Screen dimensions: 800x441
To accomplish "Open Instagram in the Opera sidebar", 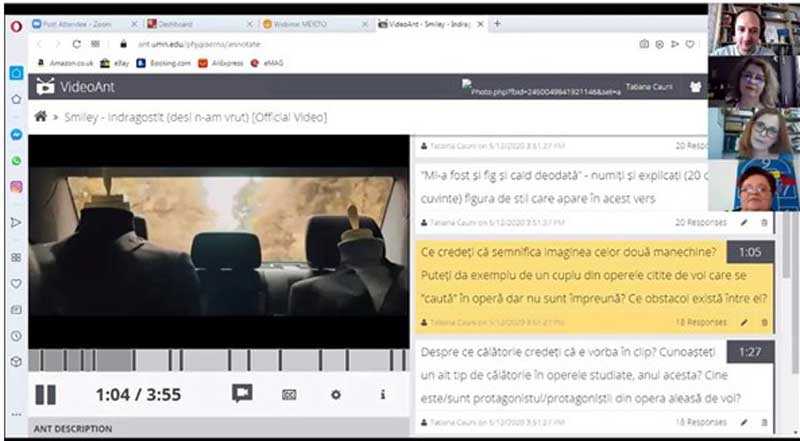I will pyautogui.click(x=16, y=187).
